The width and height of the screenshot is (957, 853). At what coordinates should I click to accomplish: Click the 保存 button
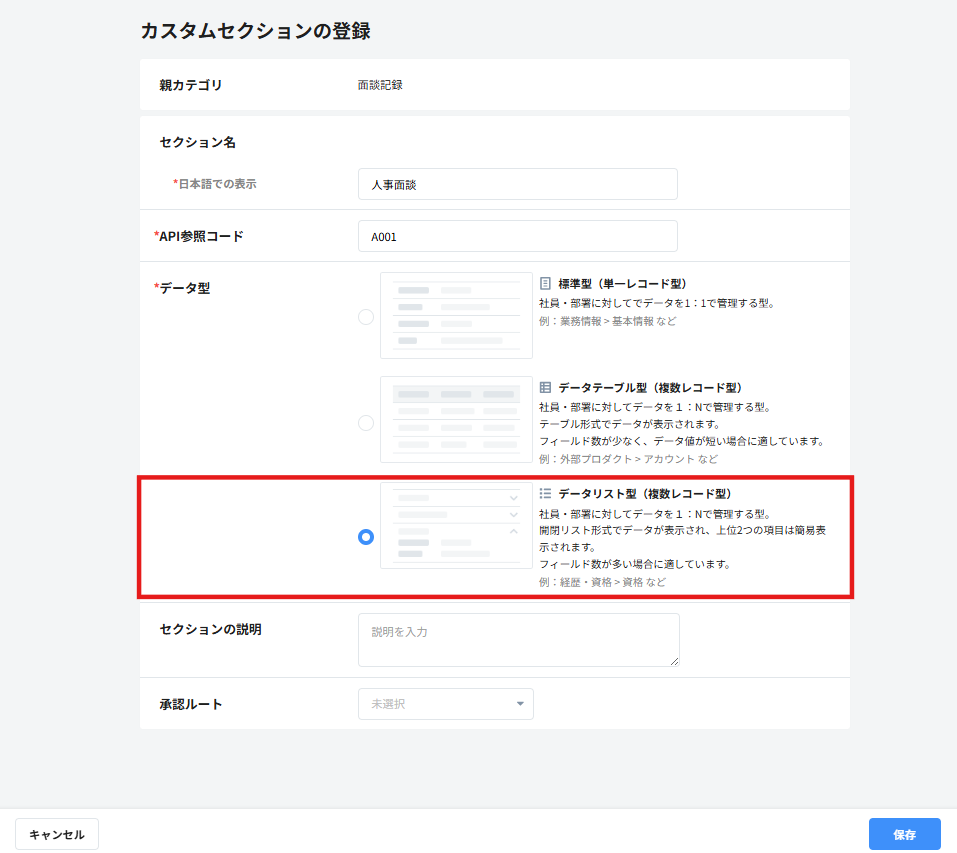(905, 834)
